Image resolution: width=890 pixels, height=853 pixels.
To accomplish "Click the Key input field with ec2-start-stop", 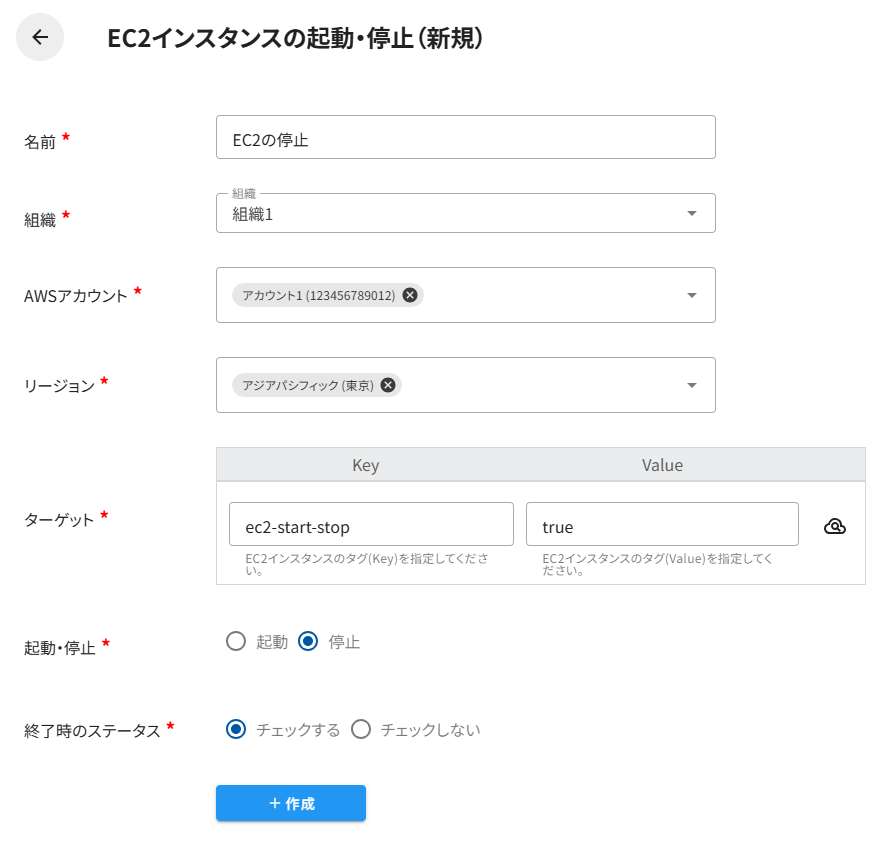I will [x=371, y=524].
